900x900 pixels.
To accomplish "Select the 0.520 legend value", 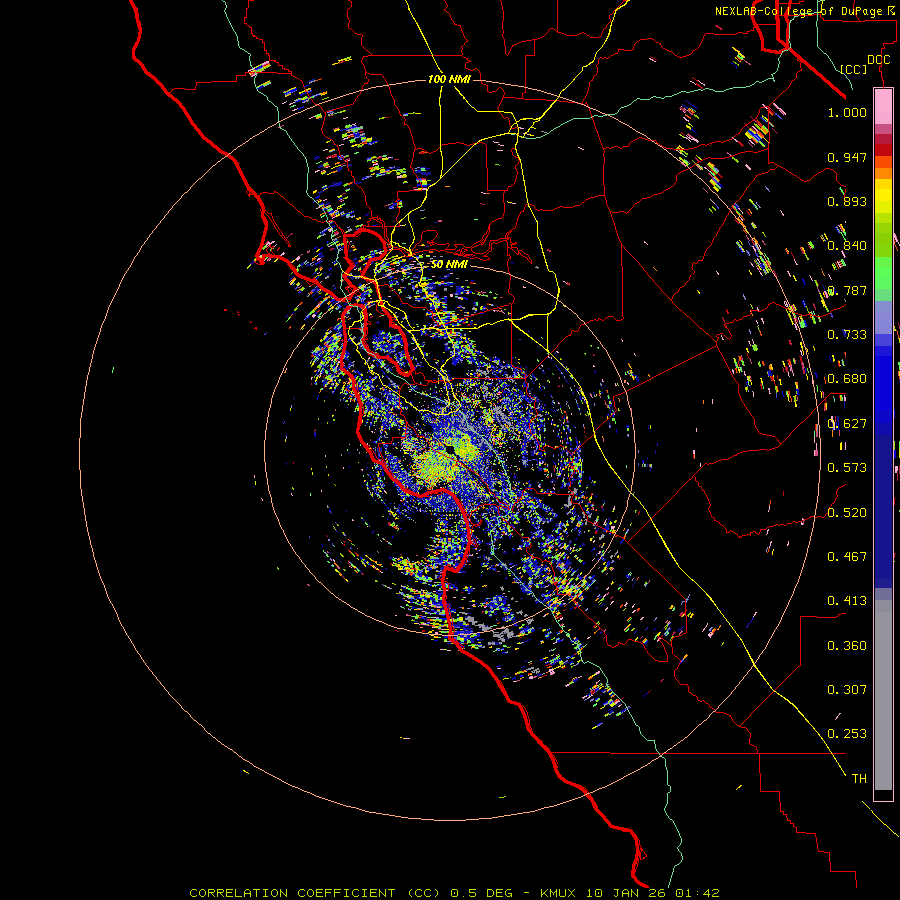I will pyautogui.click(x=847, y=513).
